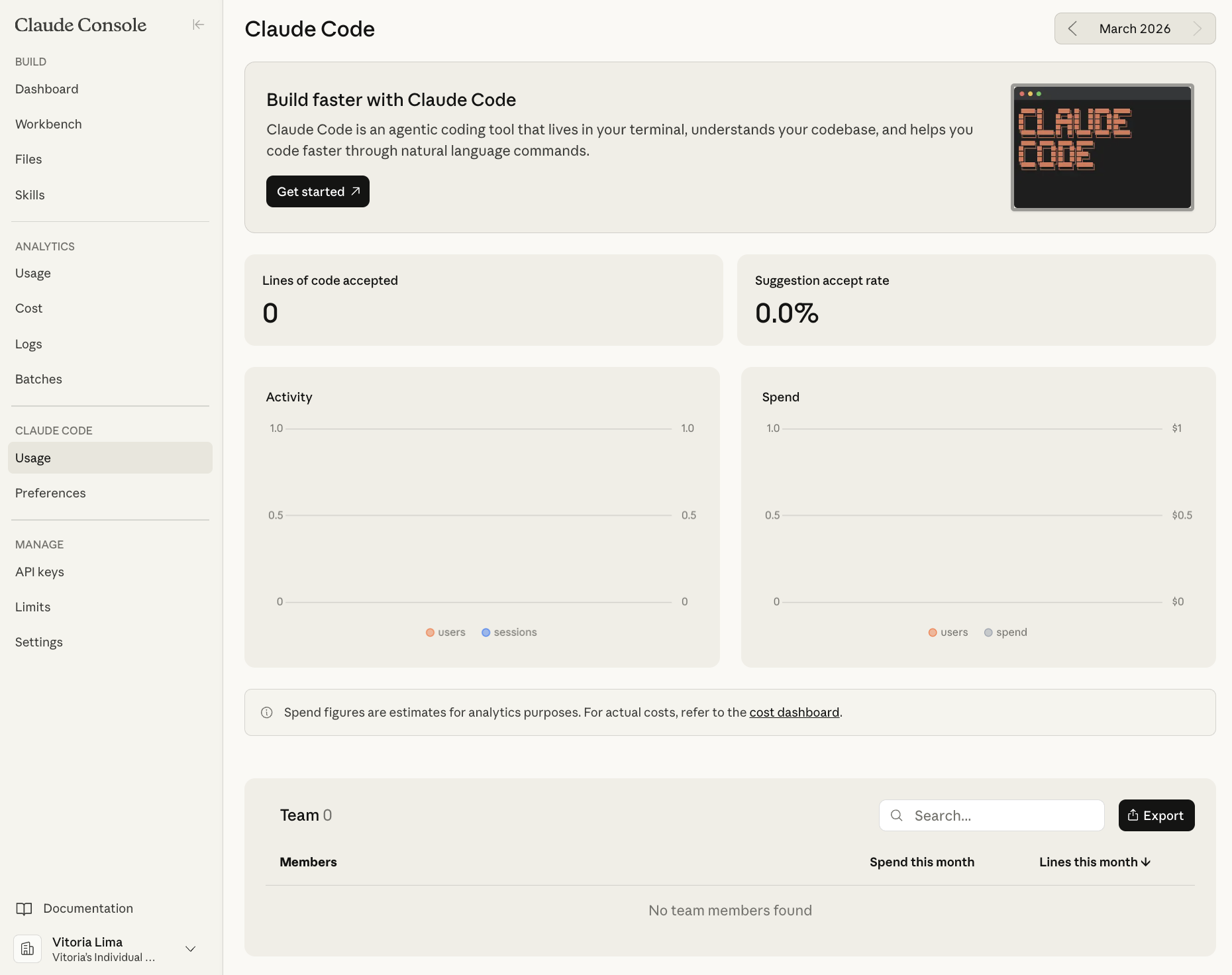Click the Claude Code terminal preview image

click(x=1102, y=146)
